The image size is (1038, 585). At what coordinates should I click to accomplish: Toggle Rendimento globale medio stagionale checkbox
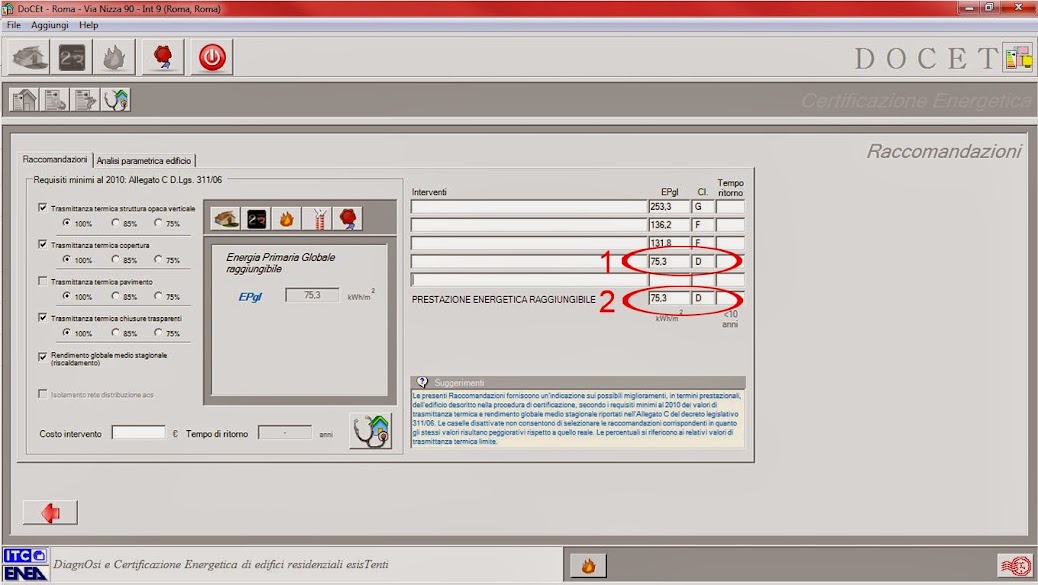pyautogui.click(x=42, y=357)
